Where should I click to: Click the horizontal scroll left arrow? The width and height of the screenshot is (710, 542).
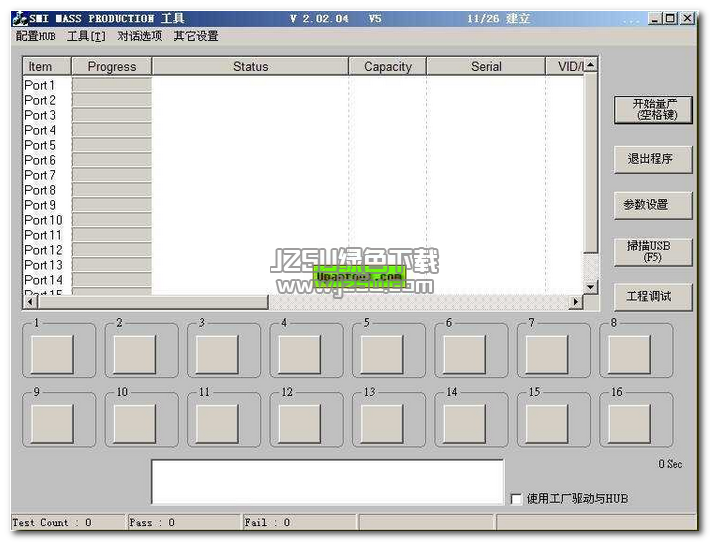(x=30, y=302)
